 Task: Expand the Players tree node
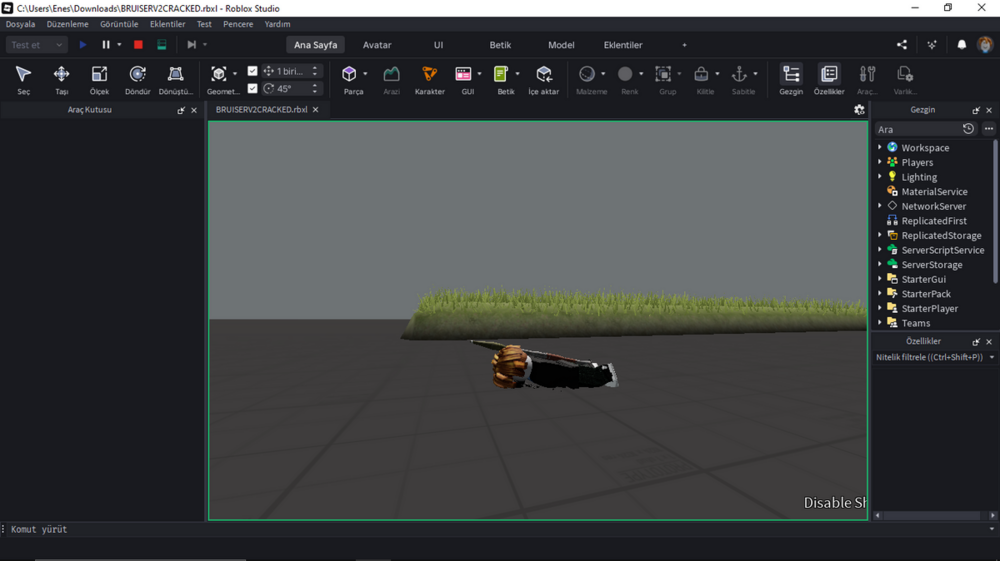(x=880, y=162)
